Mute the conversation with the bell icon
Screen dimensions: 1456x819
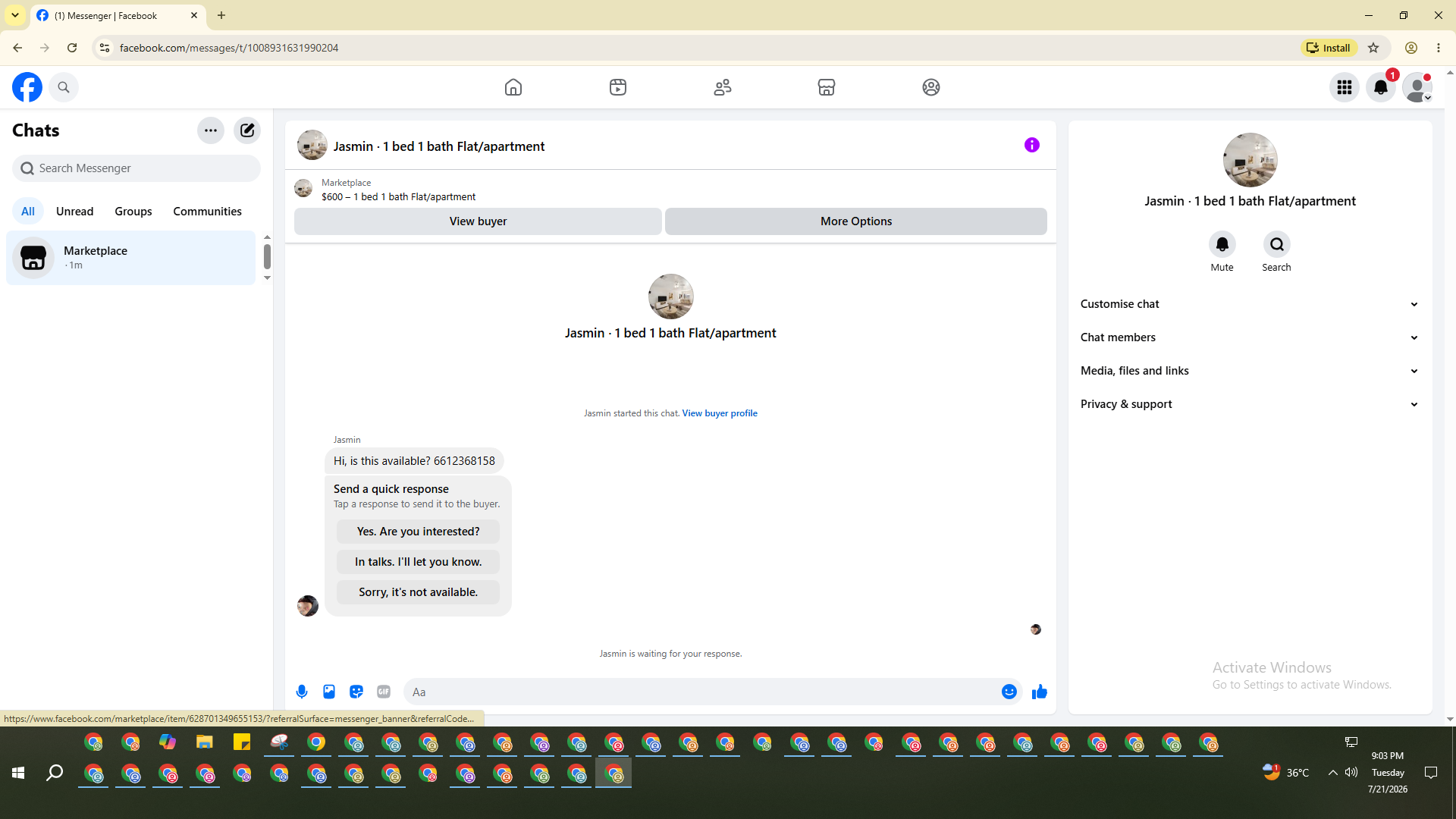1222,244
